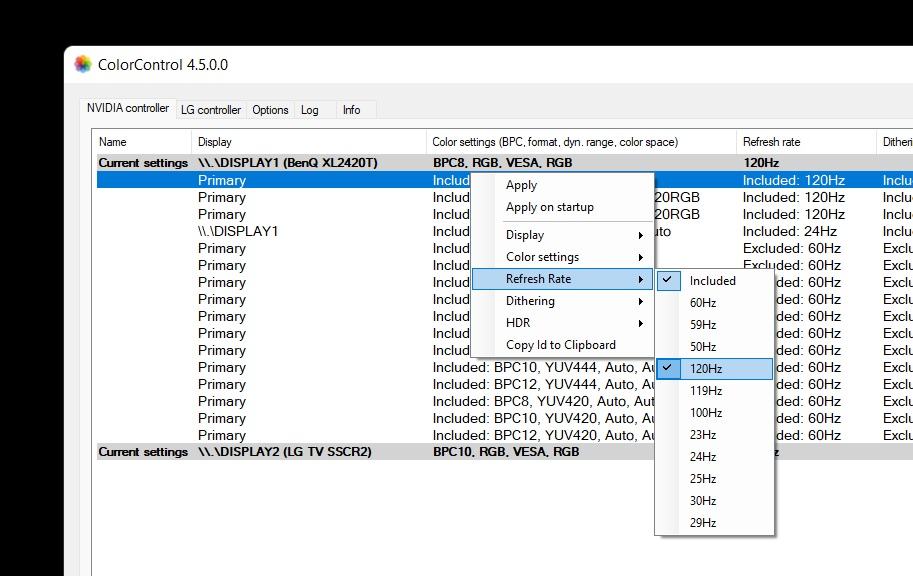The height and width of the screenshot is (576, 913).
Task: Choose Copy Id to Clipboard
Action: 561,345
